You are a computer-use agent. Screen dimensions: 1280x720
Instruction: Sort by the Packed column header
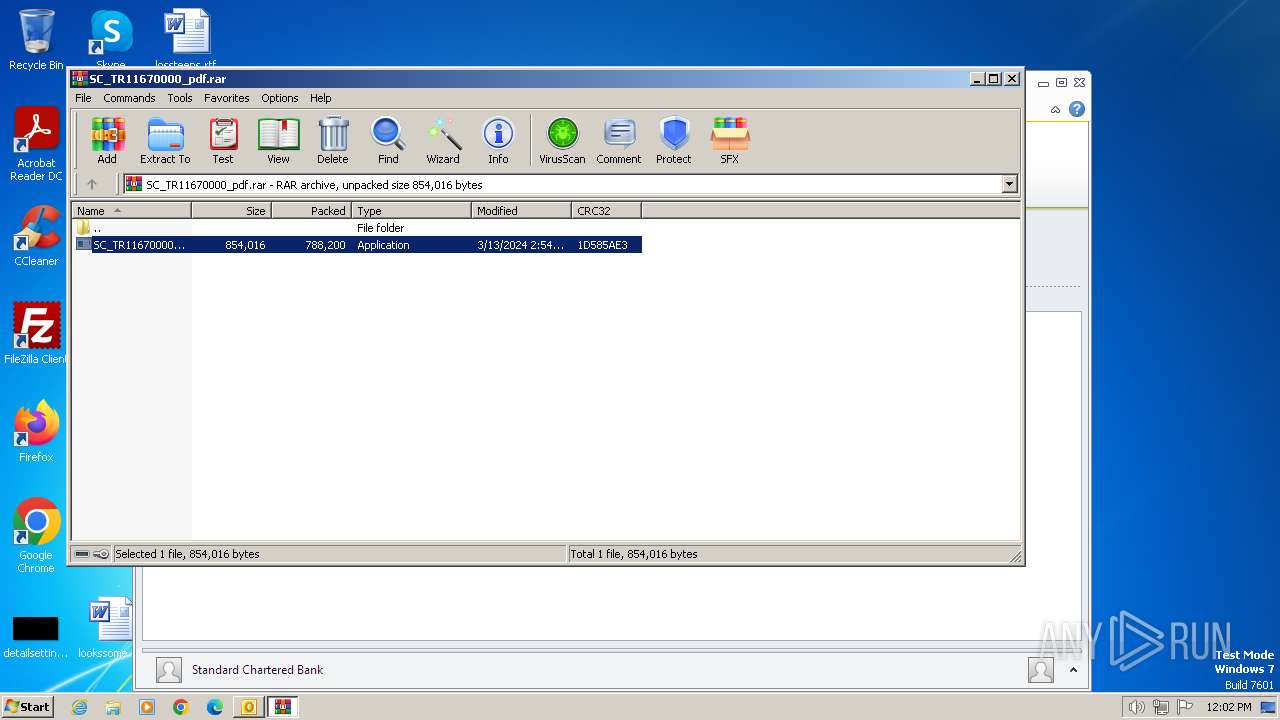tap(311, 210)
